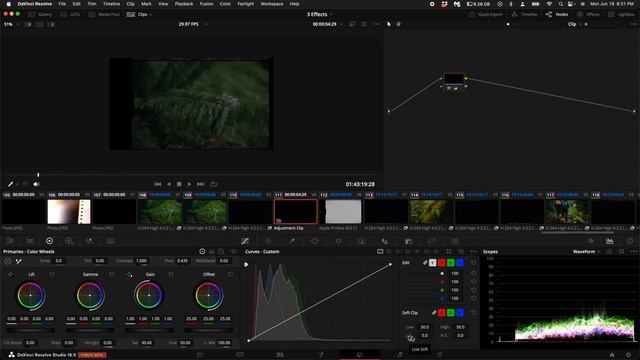Select the Color Wheels palette icon
The height and width of the screenshot is (360, 640).
(x=49, y=241)
